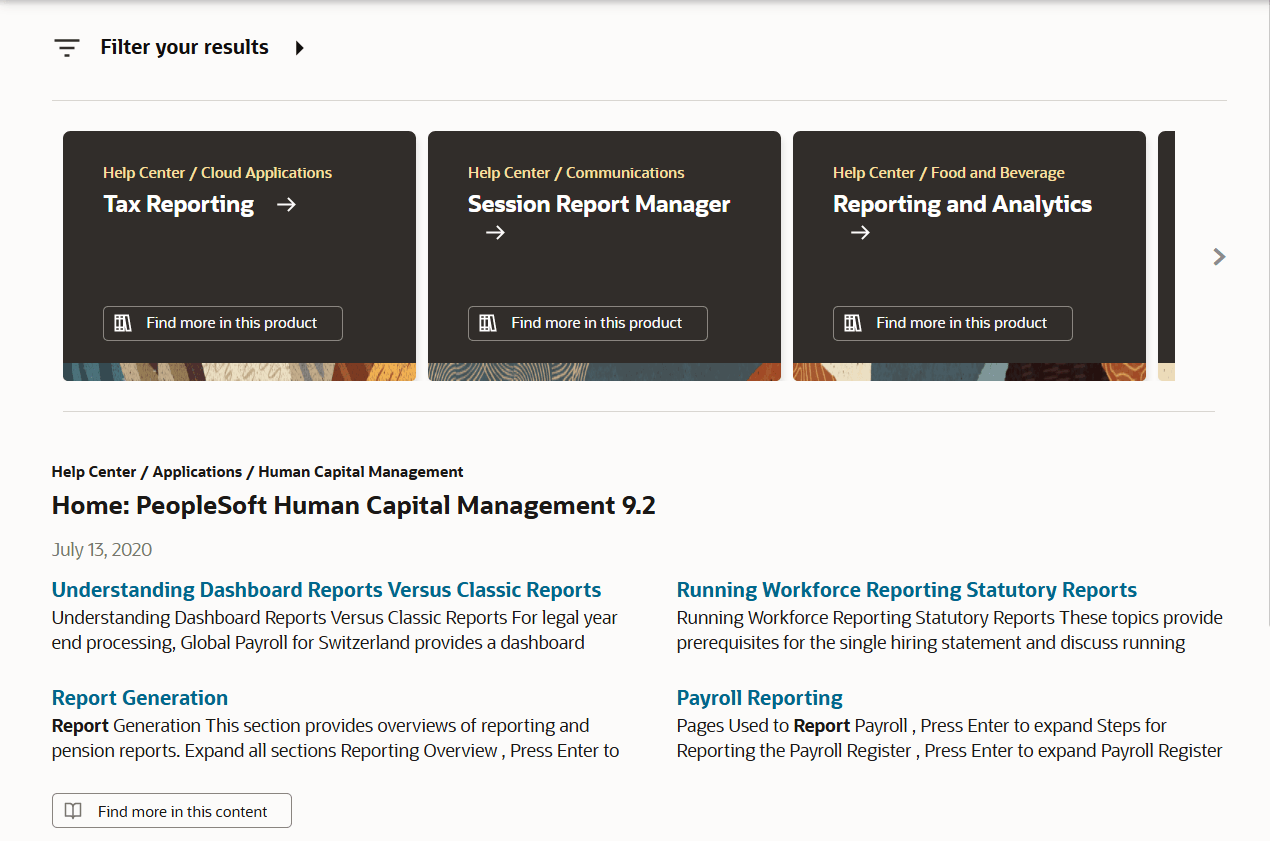Click the filter funnel icon
The height and width of the screenshot is (841, 1270).
click(x=66, y=46)
